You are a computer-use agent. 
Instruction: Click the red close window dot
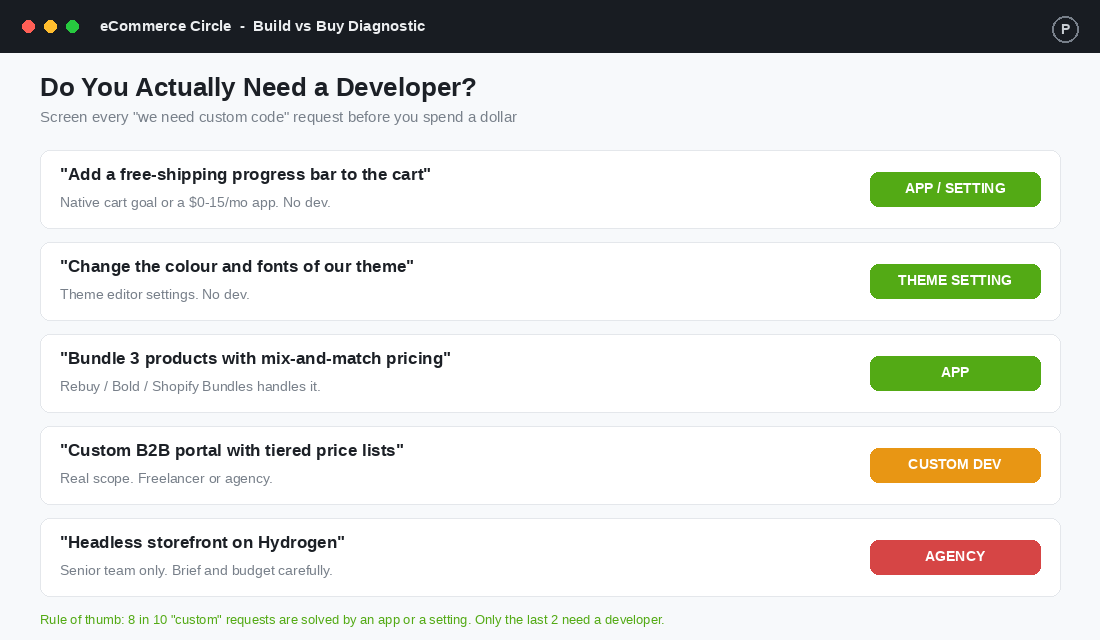coord(29,27)
